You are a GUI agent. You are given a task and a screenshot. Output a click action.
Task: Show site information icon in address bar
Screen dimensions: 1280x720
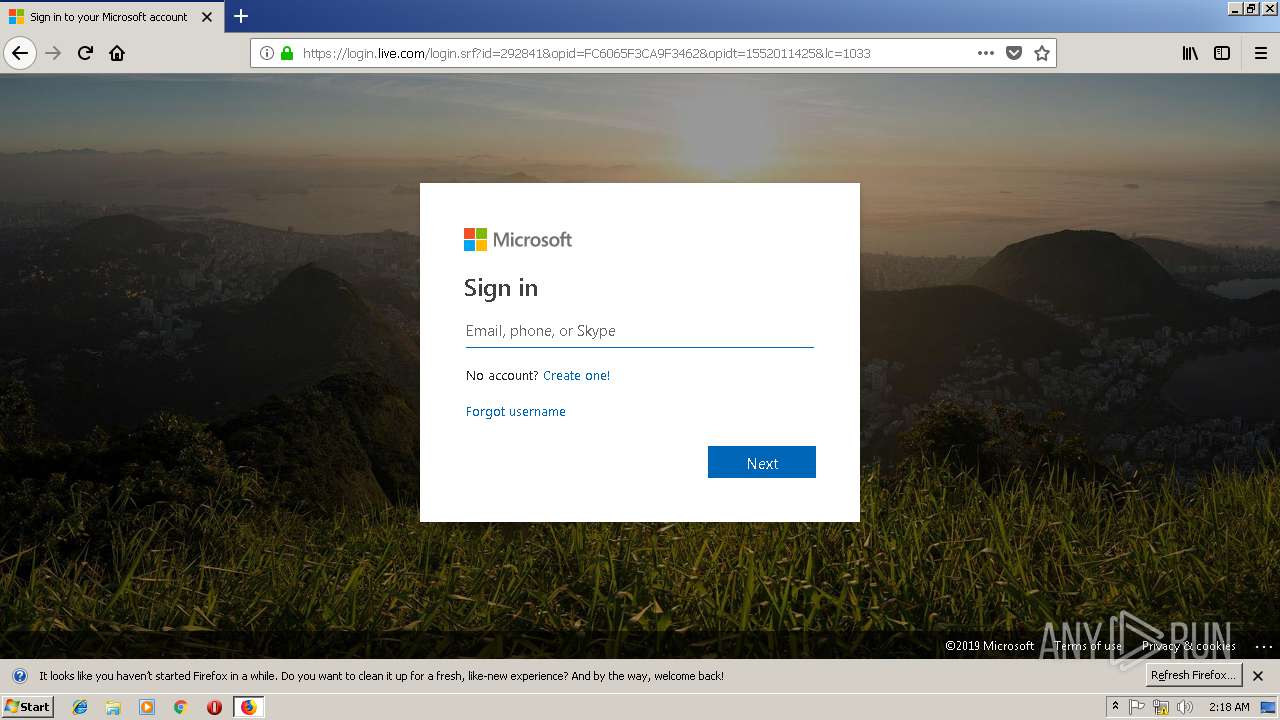coord(267,53)
